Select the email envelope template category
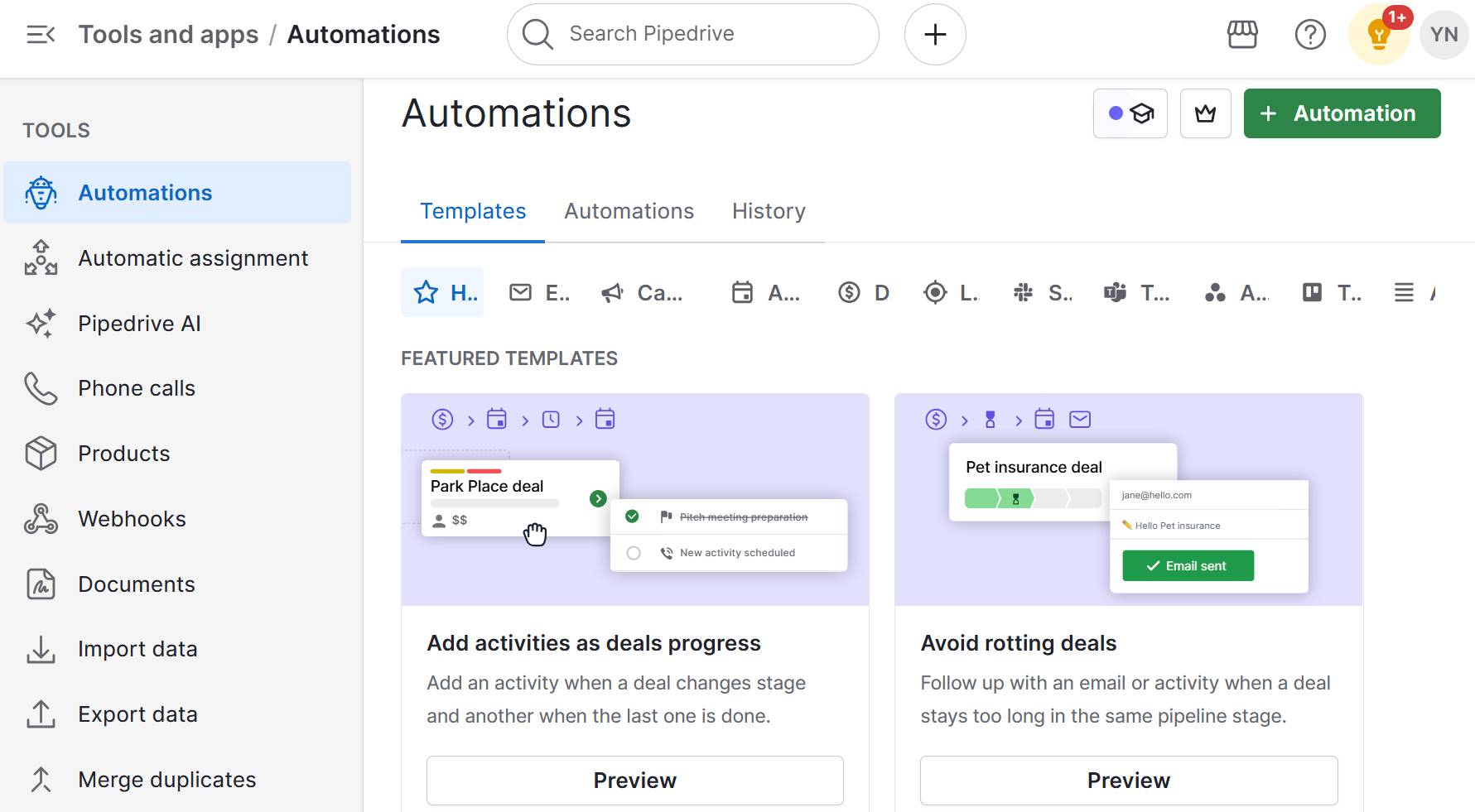Screen dimensions: 1475x812 [x=539, y=292]
